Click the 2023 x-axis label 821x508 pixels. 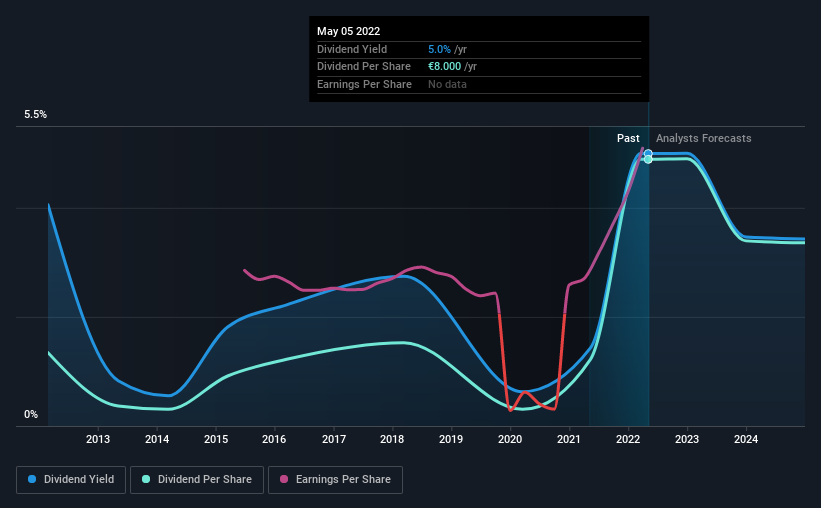[x=686, y=439]
